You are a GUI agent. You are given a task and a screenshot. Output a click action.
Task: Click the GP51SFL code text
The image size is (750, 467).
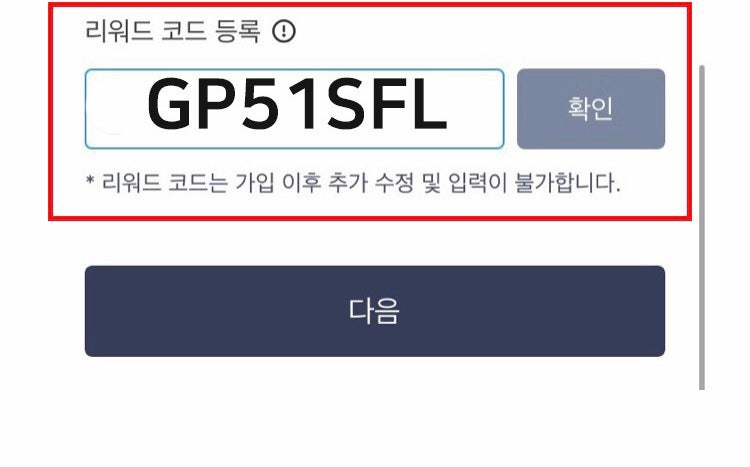pyautogui.click(x=297, y=104)
